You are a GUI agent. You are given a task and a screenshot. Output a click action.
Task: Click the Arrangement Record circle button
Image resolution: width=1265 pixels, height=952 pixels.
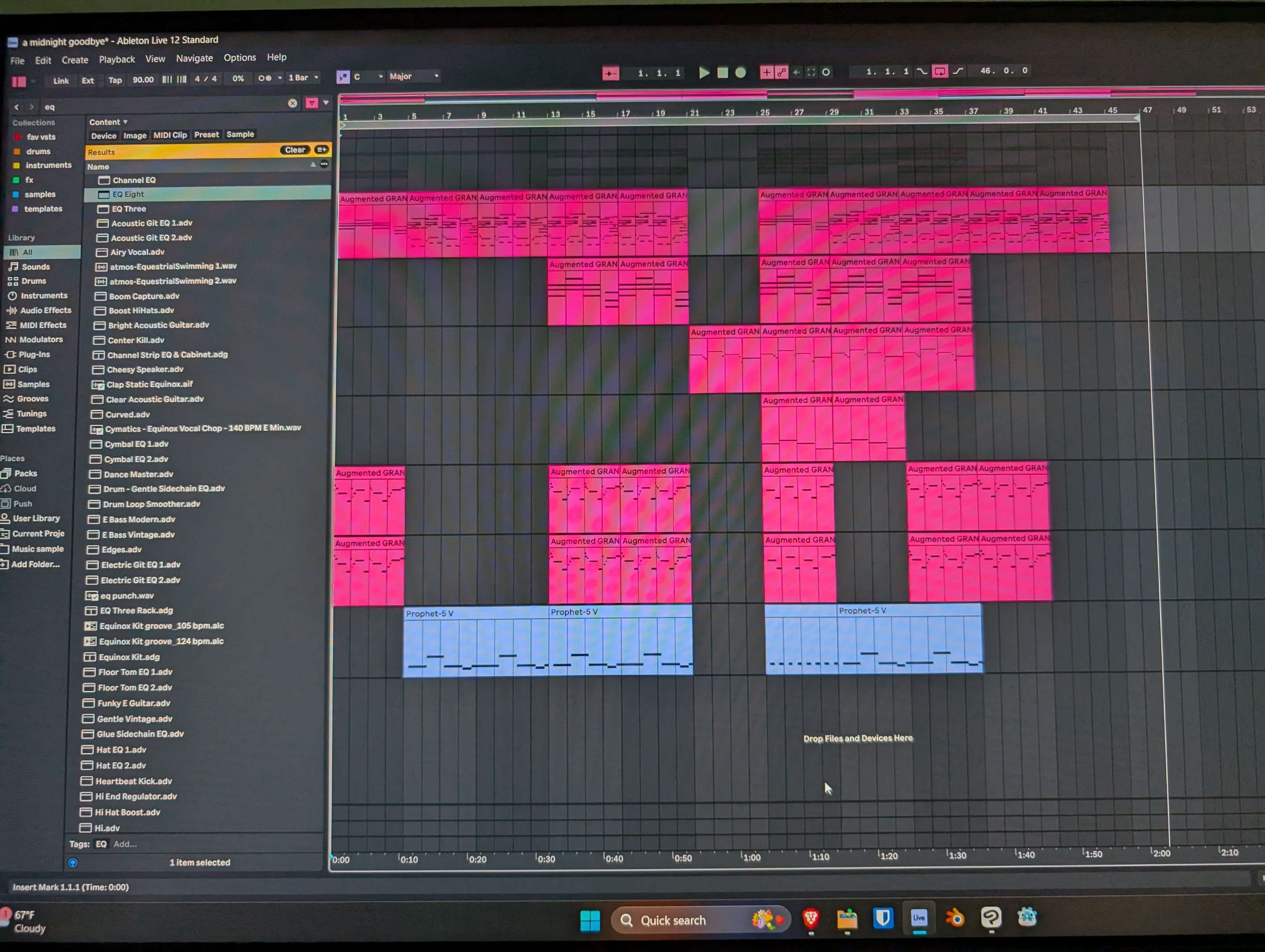pos(741,73)
